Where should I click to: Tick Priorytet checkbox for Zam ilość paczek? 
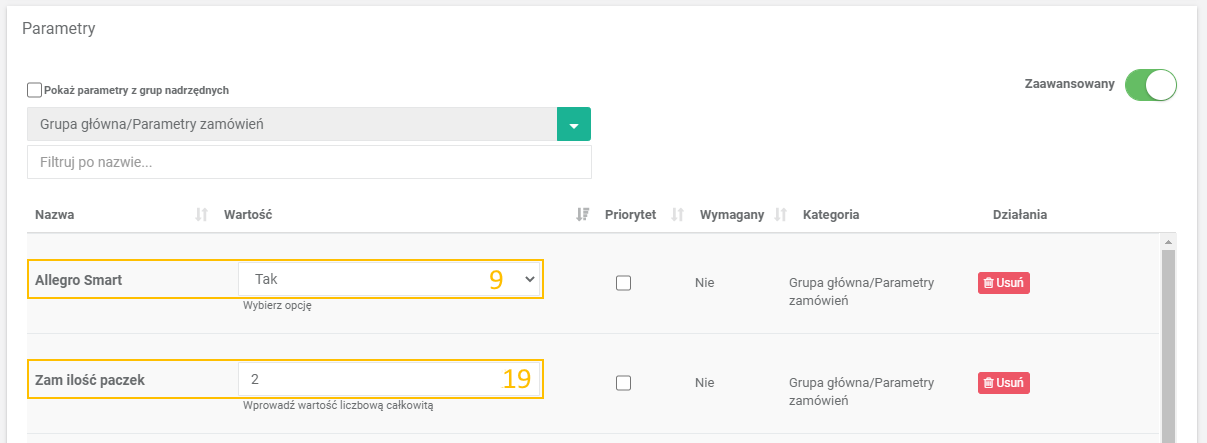pyautogui.click(x=623, y=382)
